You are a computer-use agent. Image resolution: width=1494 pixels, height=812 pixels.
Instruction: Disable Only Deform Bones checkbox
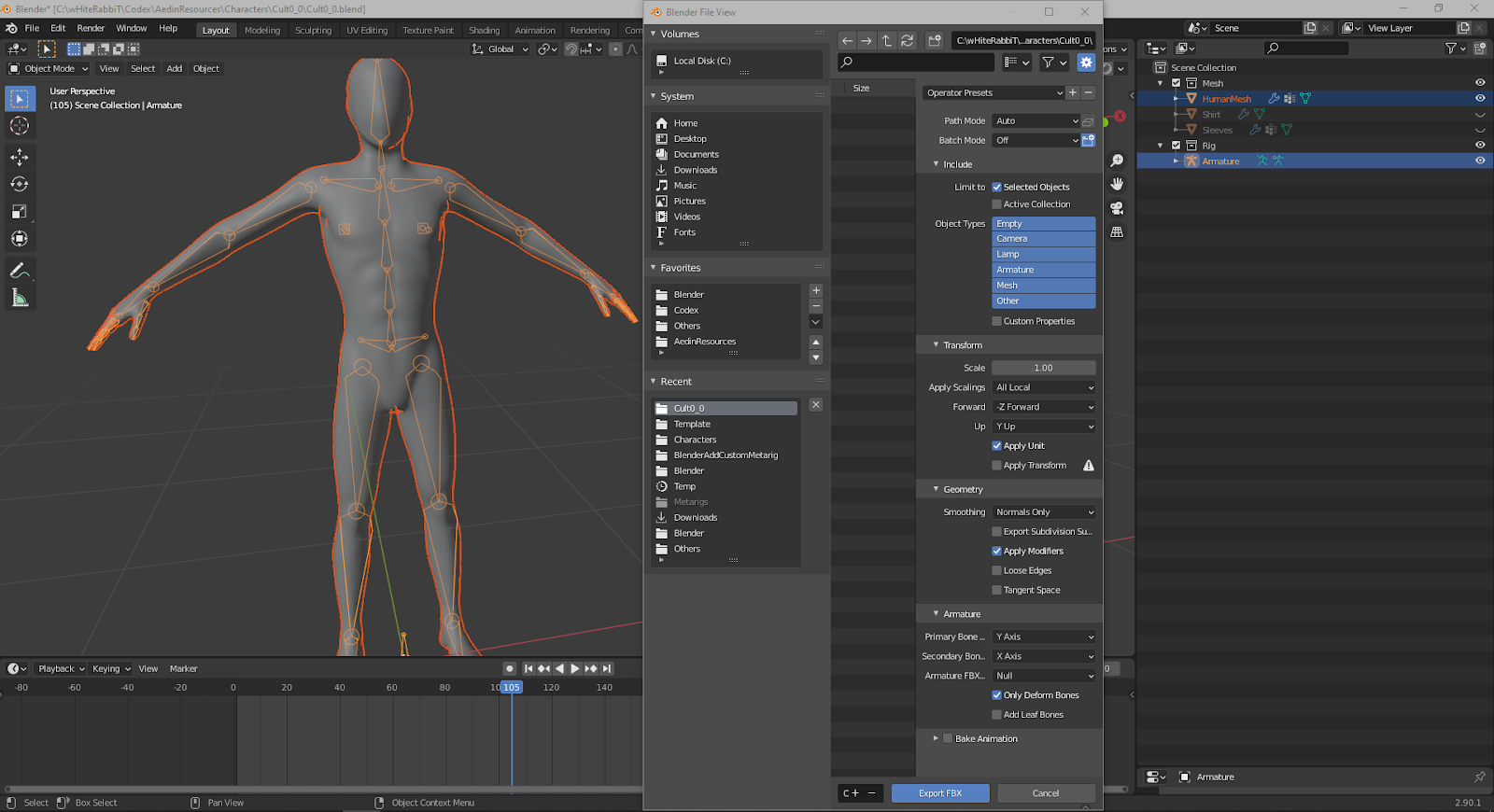pos(997,695)
